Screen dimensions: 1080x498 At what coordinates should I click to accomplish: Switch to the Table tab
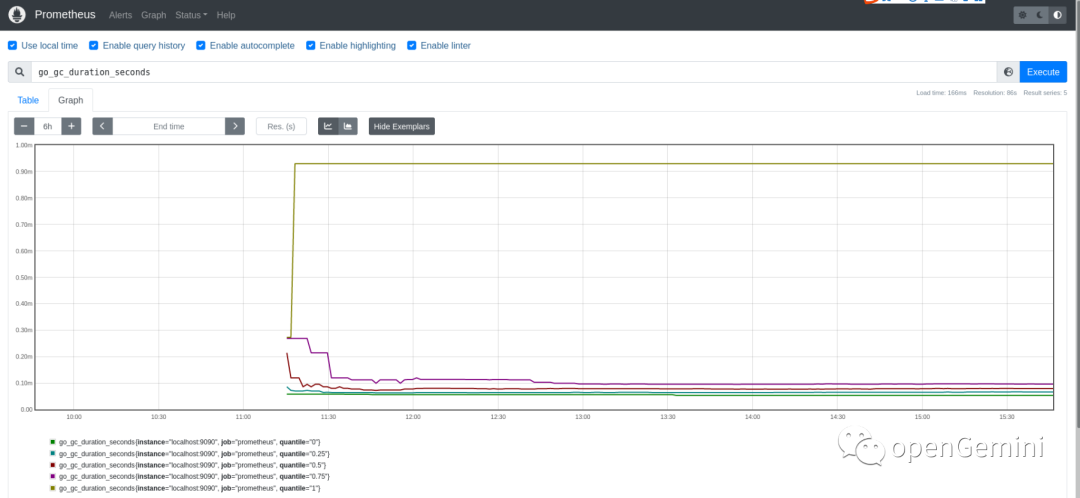coord(28,100)
